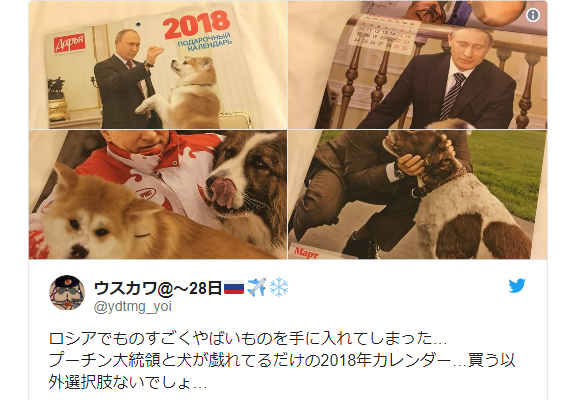
Task: Click the date grid in the top-right photo
Action: pos(384,34)
